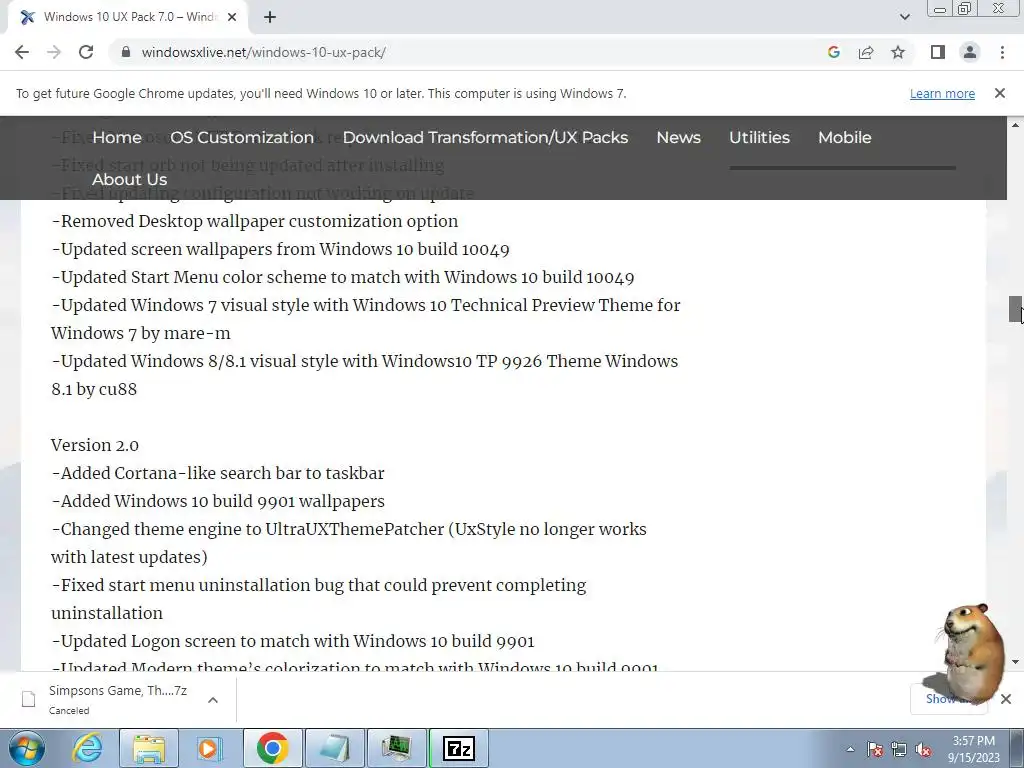Screen dimensions: 1024x768
Task: Click the page scrollbar thumb
Action: [x=1015, y=309]
